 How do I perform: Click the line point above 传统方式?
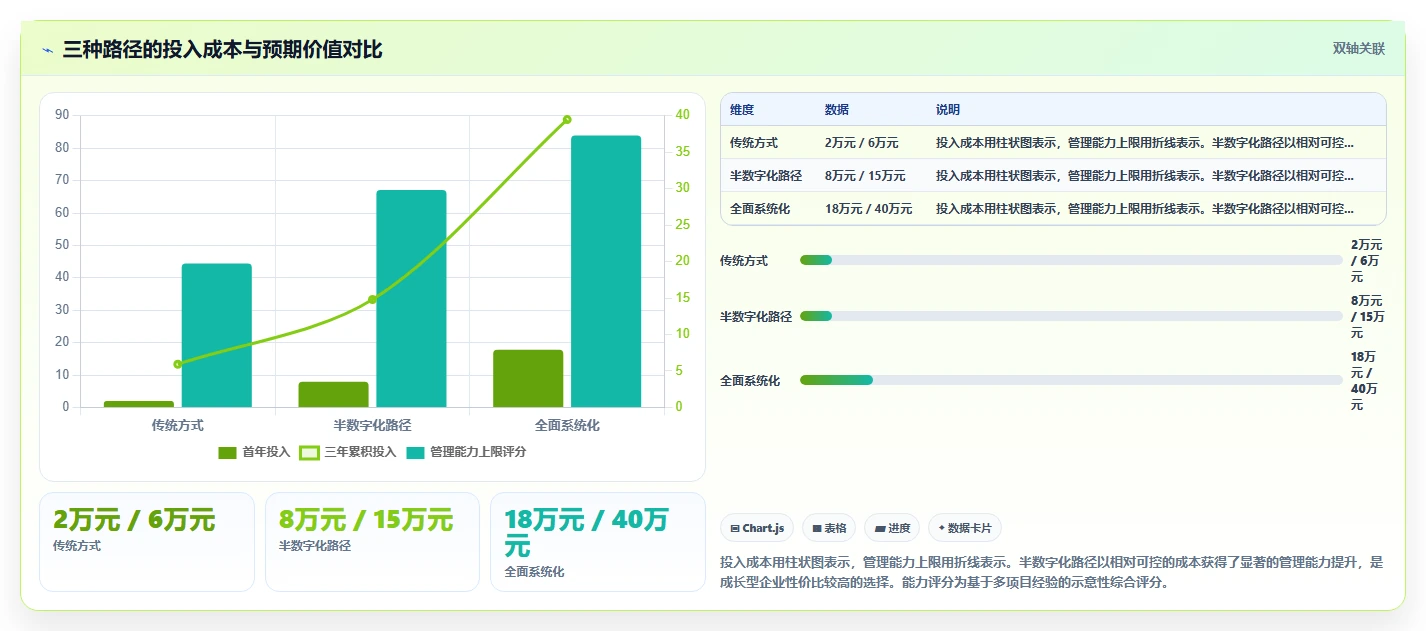(x=177, y=364)
